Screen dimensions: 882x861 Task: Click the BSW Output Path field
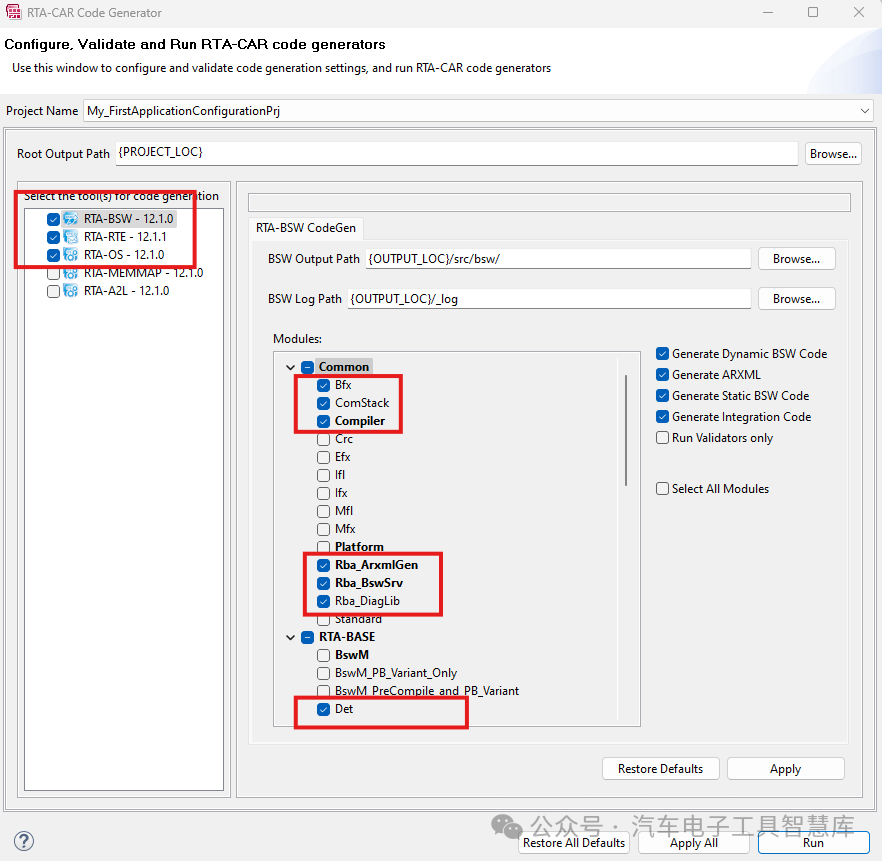pos(558,259)
